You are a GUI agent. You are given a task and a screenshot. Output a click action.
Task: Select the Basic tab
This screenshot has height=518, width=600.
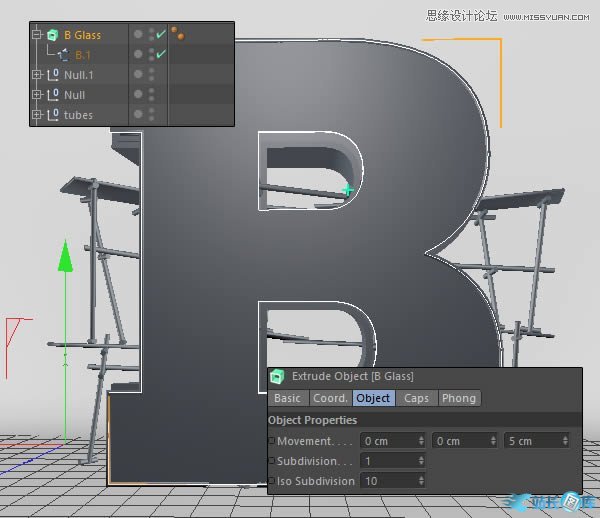[x=287, y=398]
